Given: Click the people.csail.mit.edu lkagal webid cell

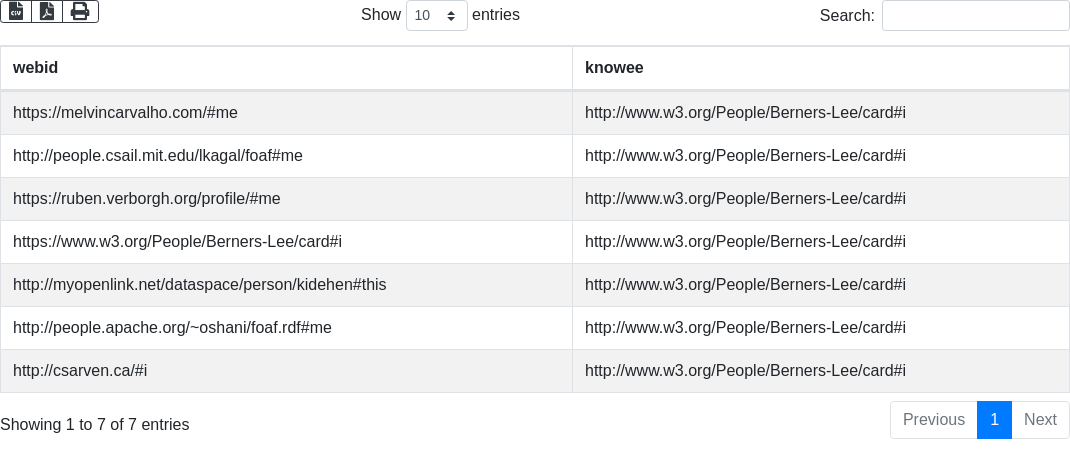Looking at the screenshot, I should tap(157, 156).
